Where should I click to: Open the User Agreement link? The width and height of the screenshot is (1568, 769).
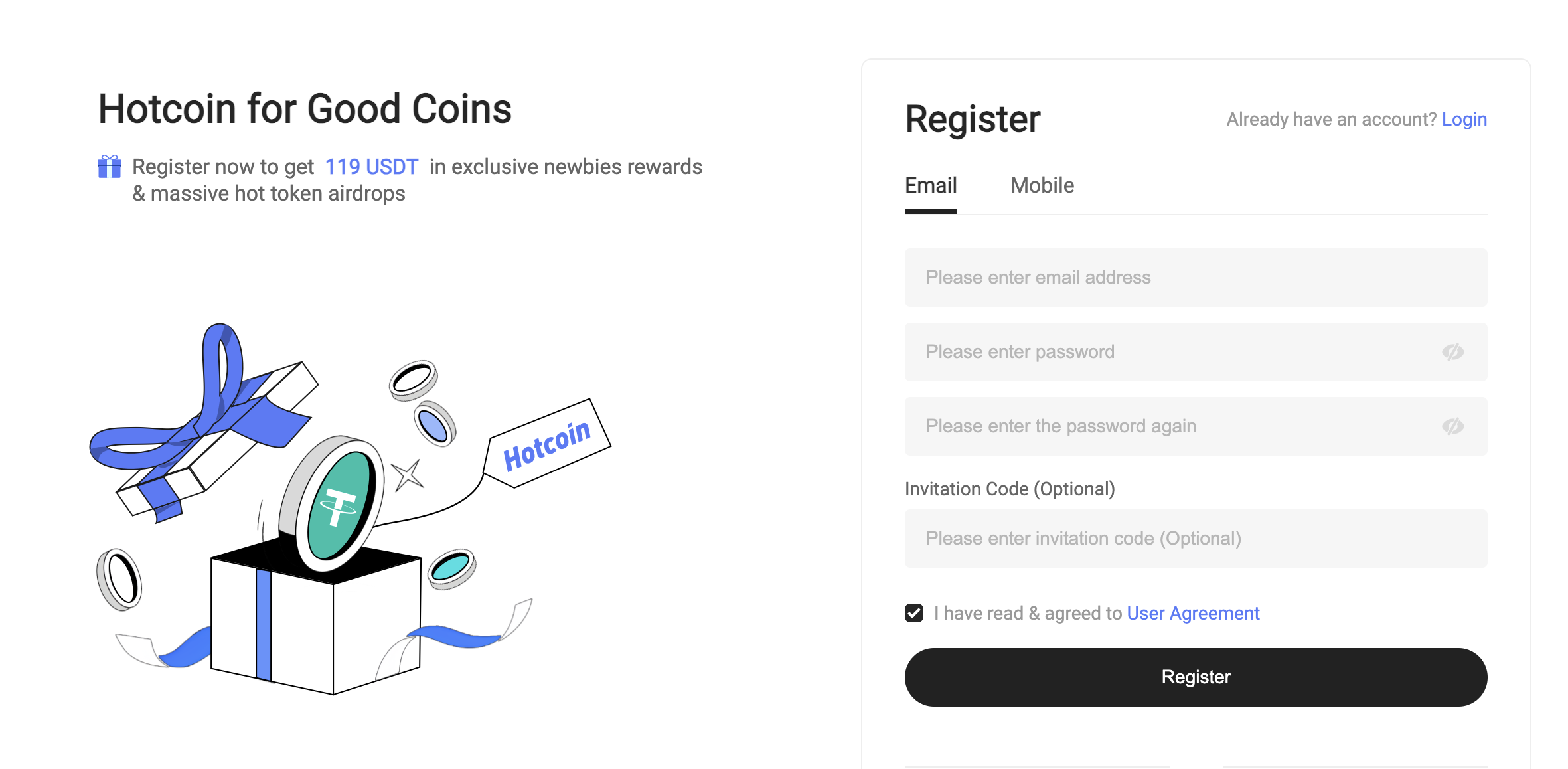(1193, 613)
